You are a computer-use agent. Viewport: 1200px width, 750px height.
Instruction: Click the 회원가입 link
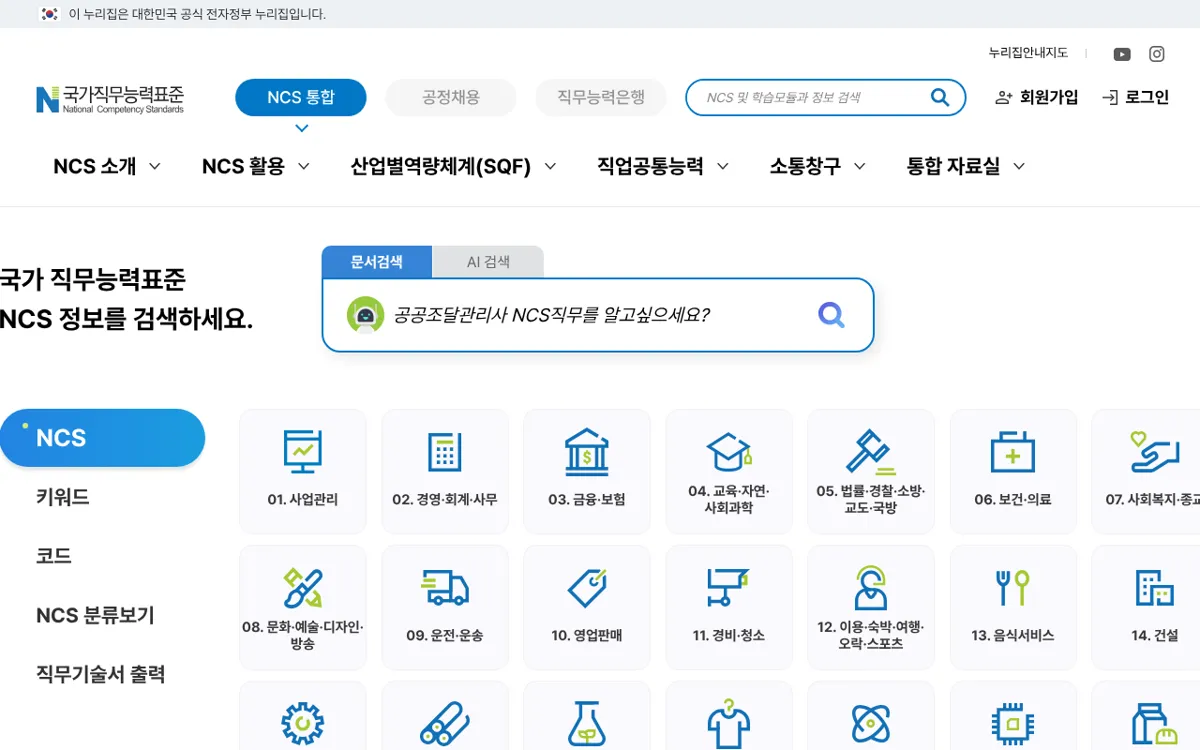pos(1037,97)
